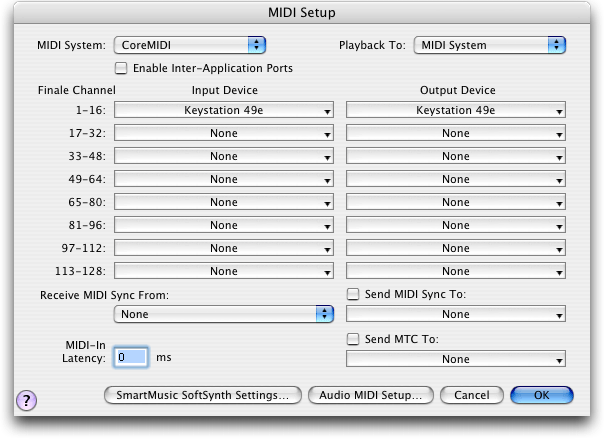Open Output Device dropdown for channels 33-48
The width and height of the screenshot is (604, 439).
(x=456, y=156)
